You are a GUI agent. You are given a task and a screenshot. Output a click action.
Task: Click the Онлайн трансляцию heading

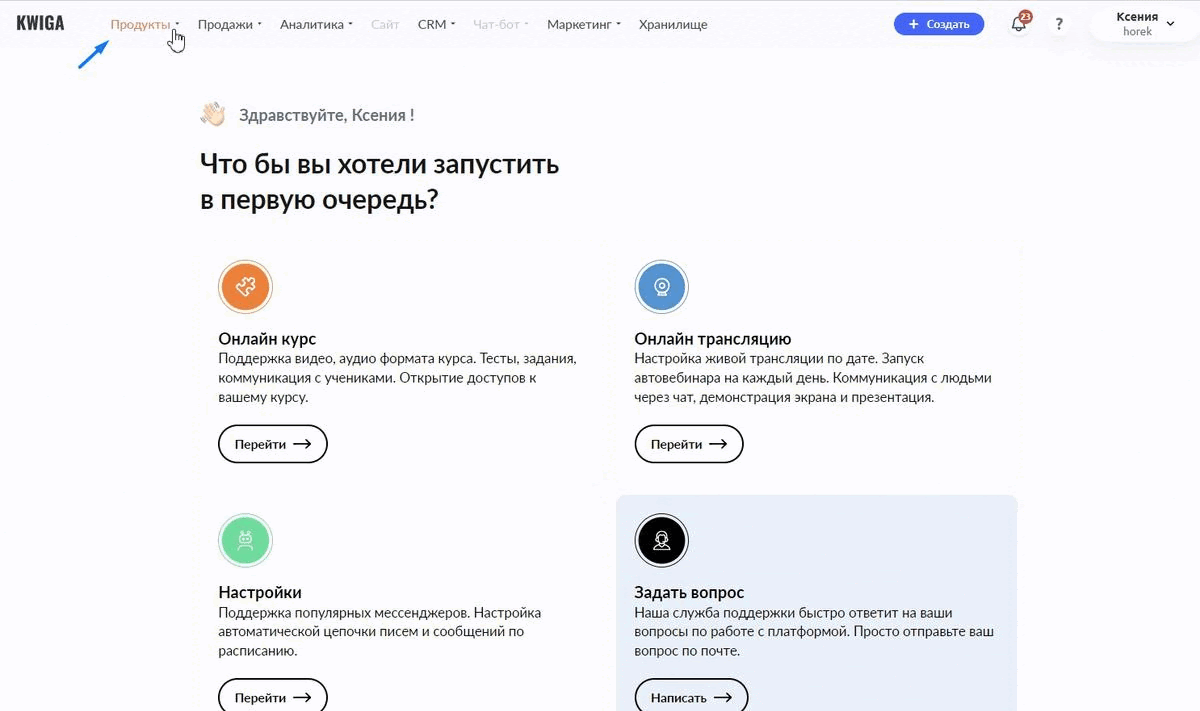[x=713, y=339]
